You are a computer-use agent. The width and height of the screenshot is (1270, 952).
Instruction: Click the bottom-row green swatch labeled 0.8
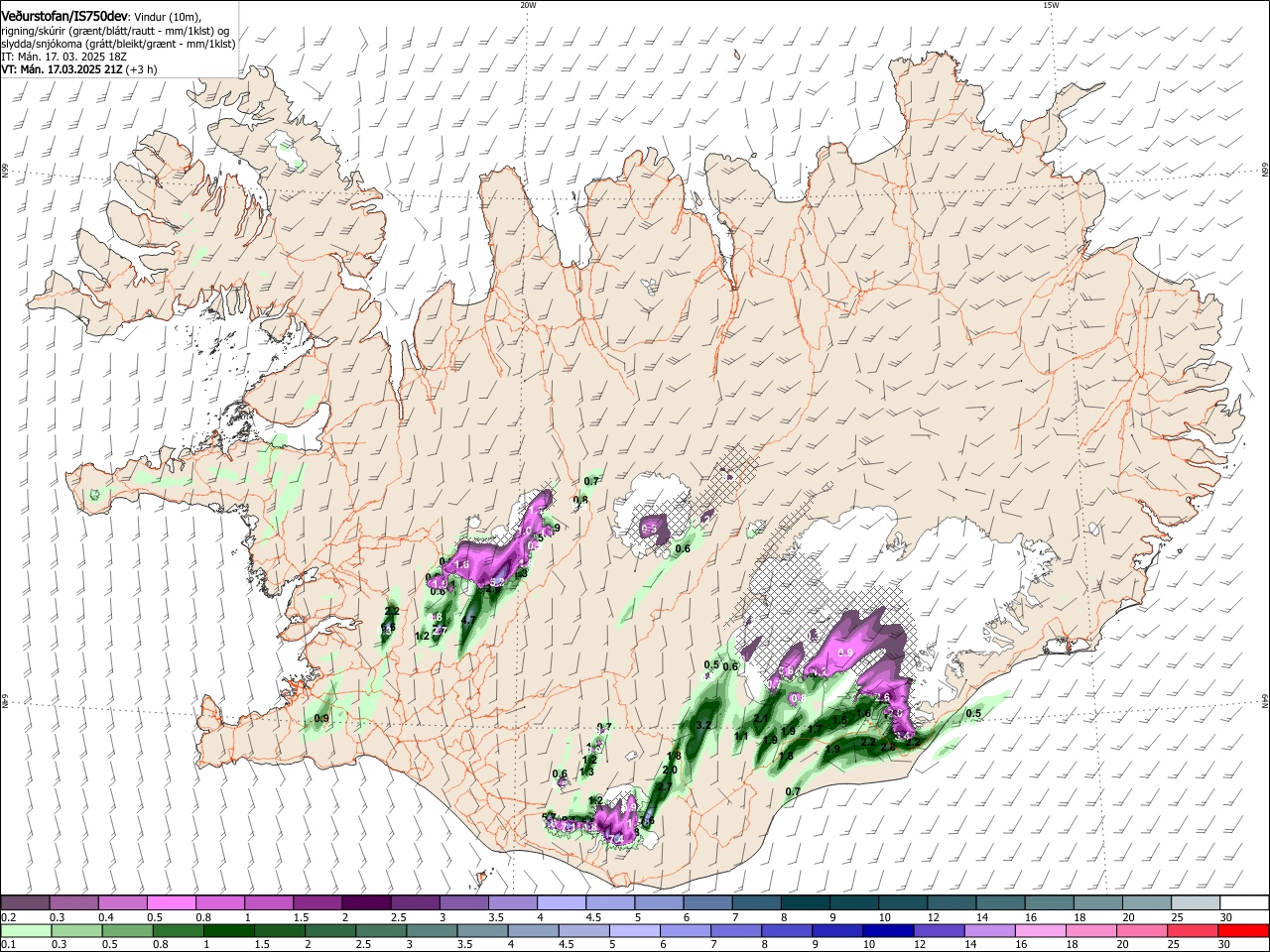179,931
